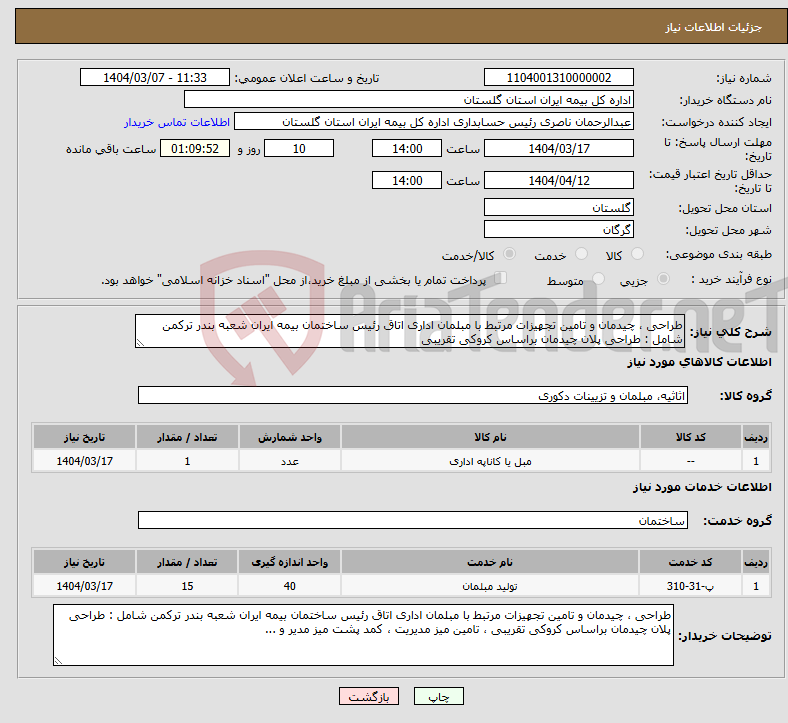Click the گروه خدمت field ساختمان

tap(413, 521)
